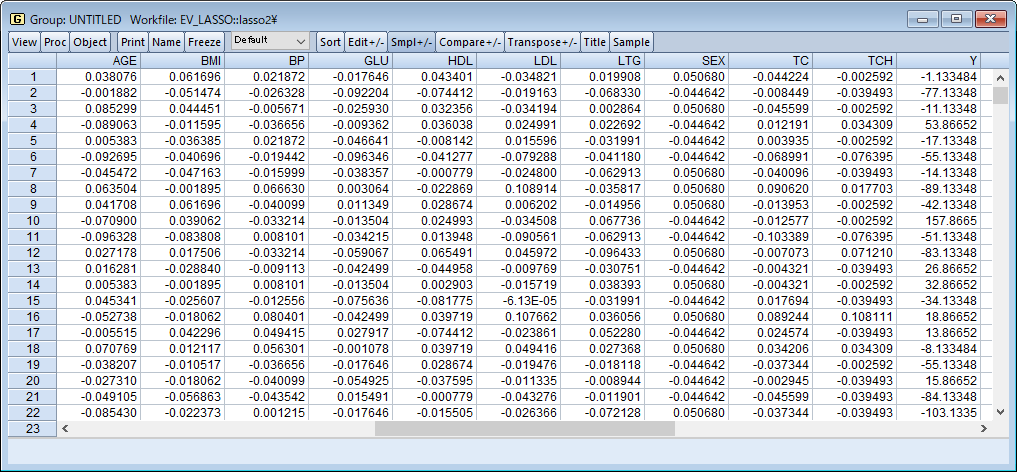Select row header 8
The image size is (1017, 472).
(x=33, y=189)
